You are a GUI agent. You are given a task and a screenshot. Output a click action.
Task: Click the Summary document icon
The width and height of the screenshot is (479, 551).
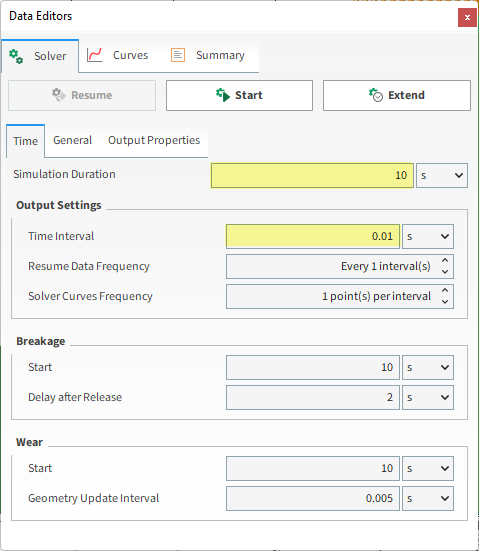[178, 55]
